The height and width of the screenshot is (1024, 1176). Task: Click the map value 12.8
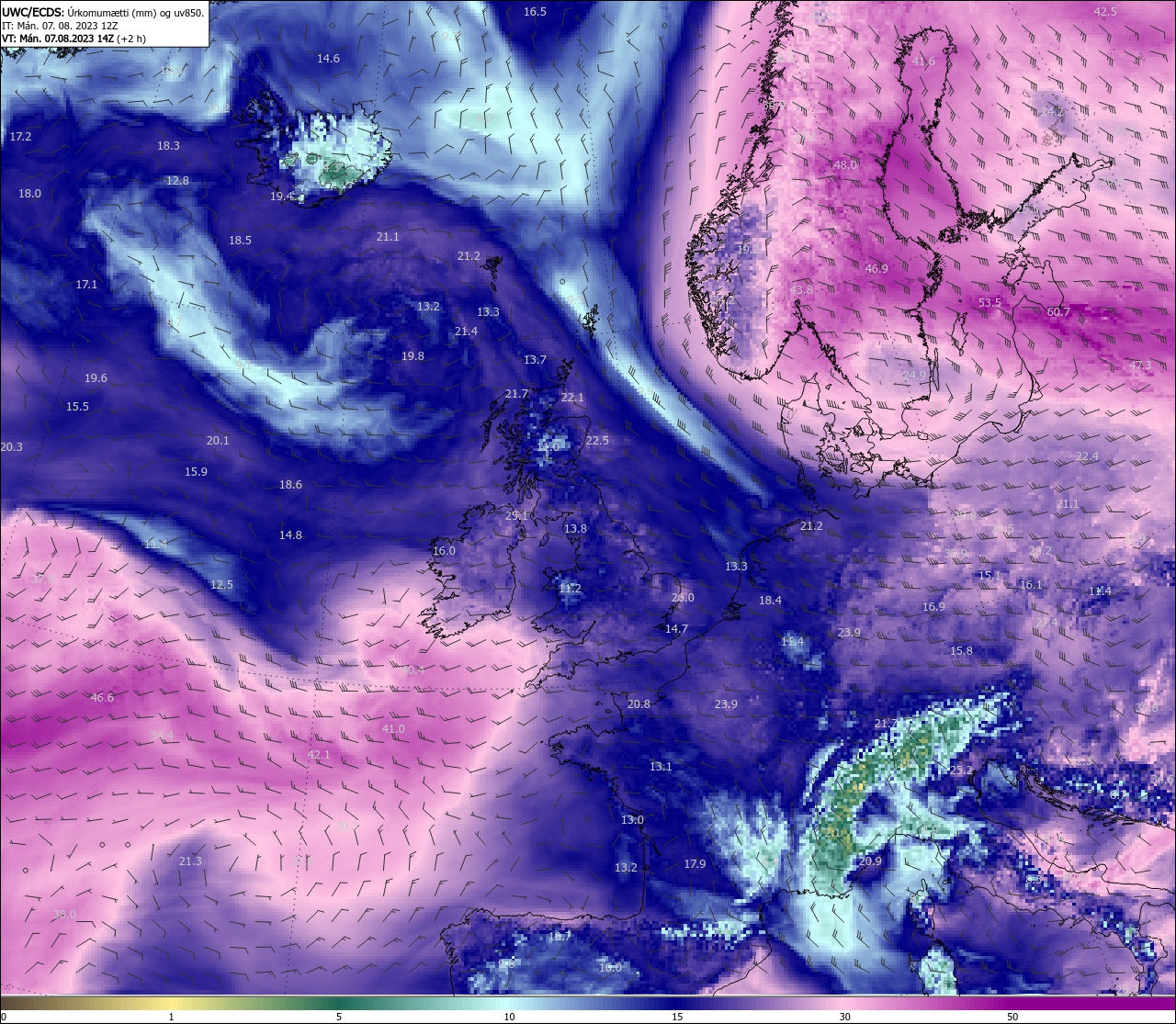click(x=177, y=181)
